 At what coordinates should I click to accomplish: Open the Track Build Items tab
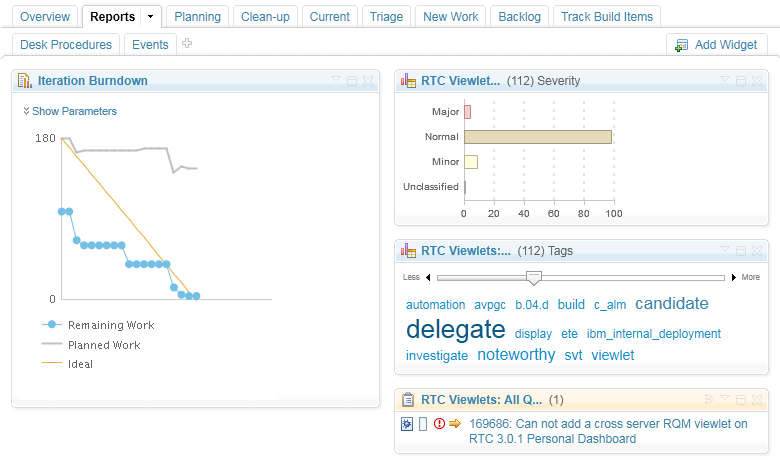(x=606, y=17)
